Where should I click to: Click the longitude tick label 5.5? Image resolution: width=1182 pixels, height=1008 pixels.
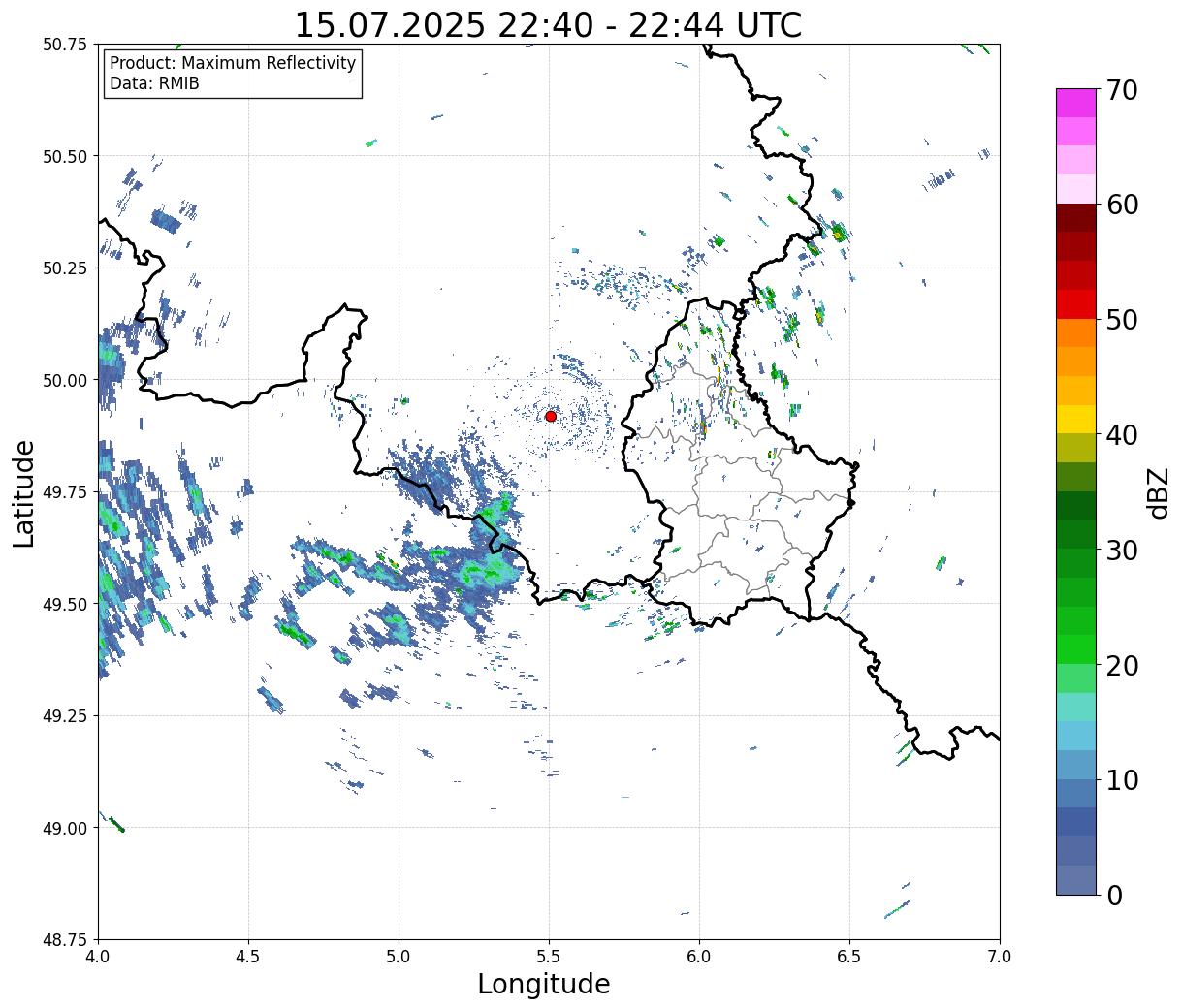pyautogui.click(x=549, y=957)
